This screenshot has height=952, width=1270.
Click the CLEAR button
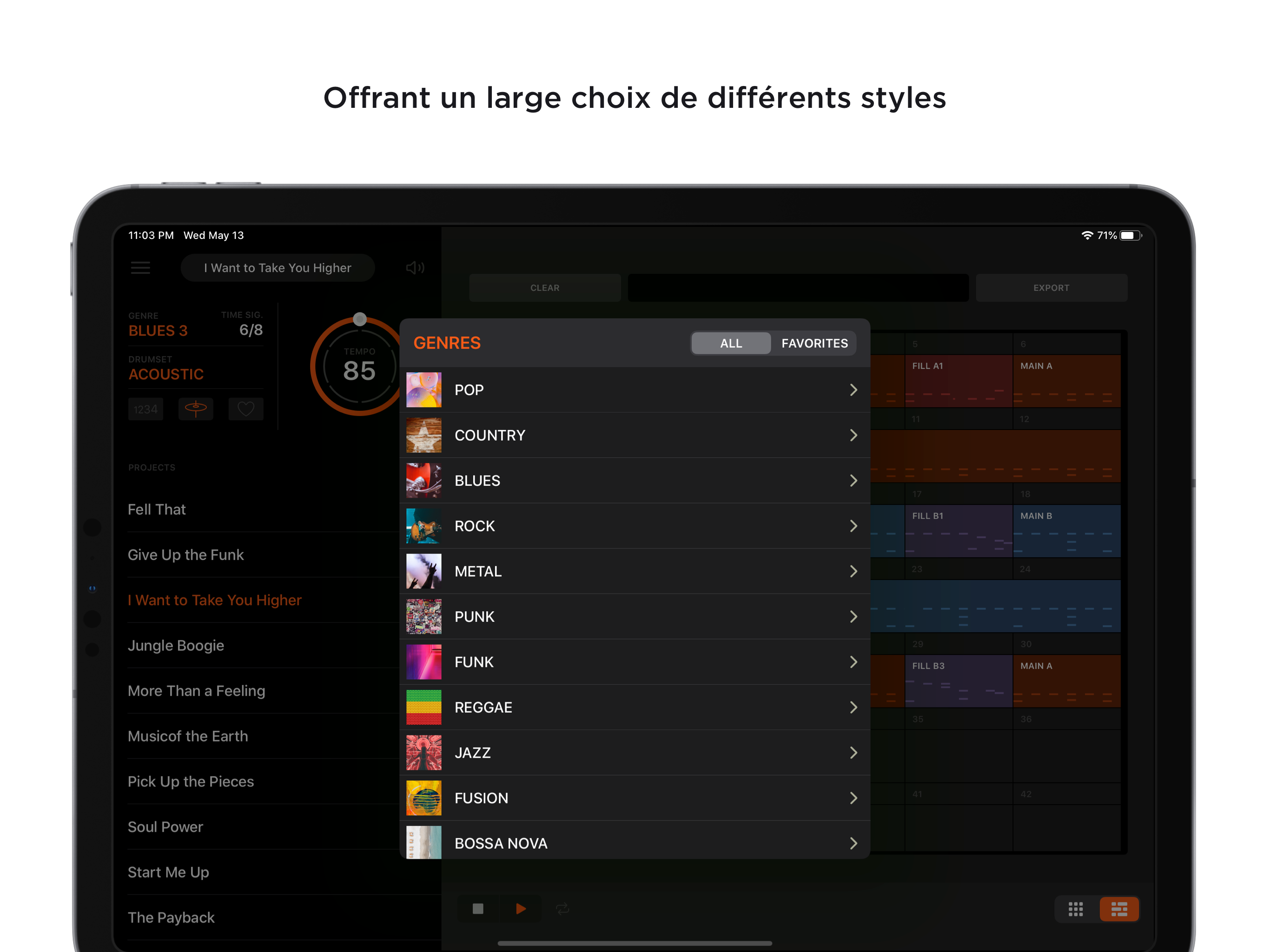[544, 288]
